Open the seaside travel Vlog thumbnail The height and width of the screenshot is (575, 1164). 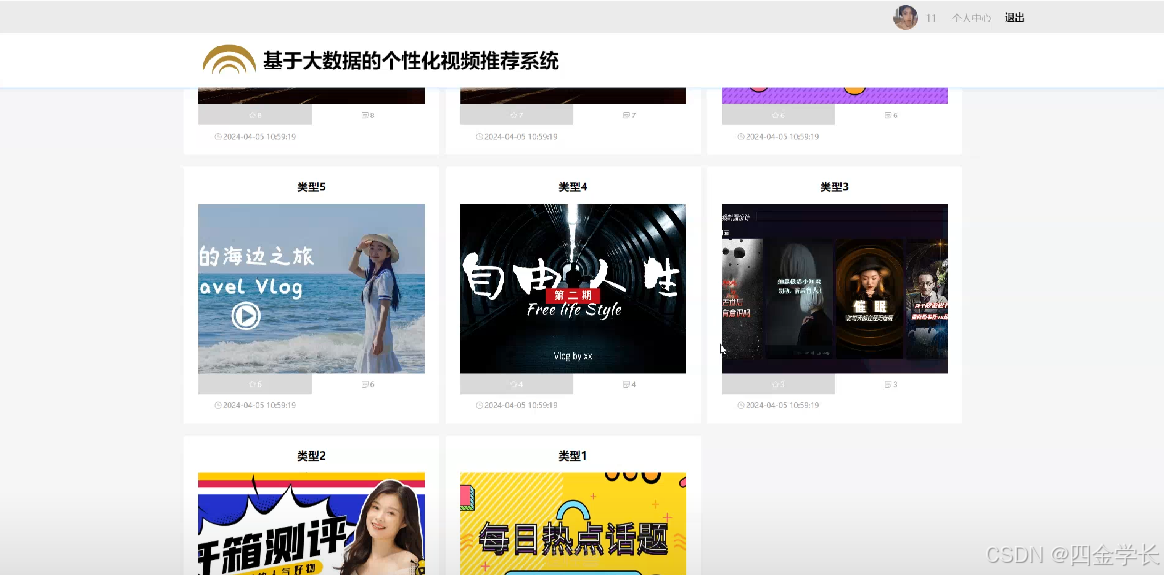tap(312, 289)
